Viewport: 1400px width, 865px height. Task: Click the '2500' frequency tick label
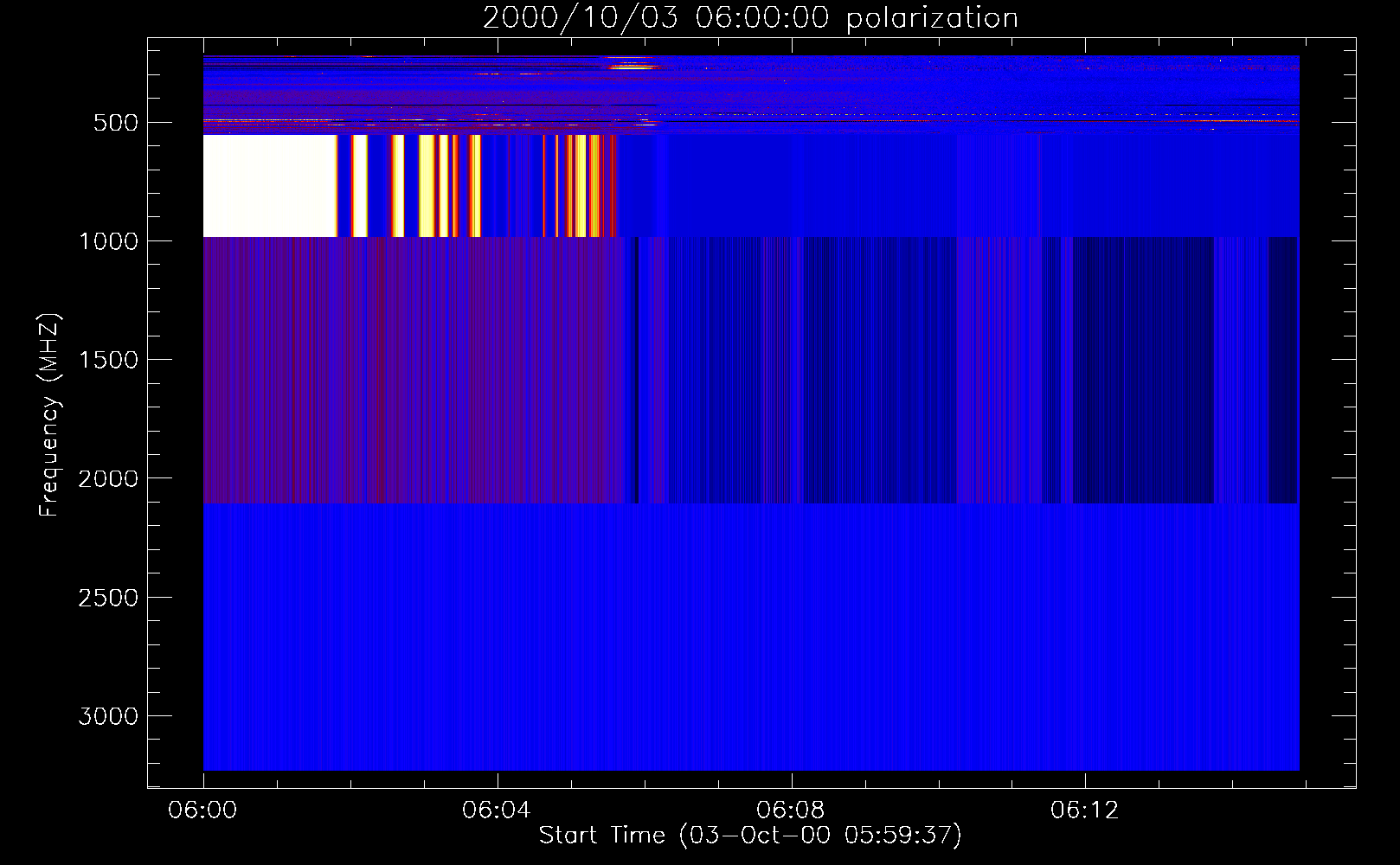pyautogui.click(x=108, y=598)
